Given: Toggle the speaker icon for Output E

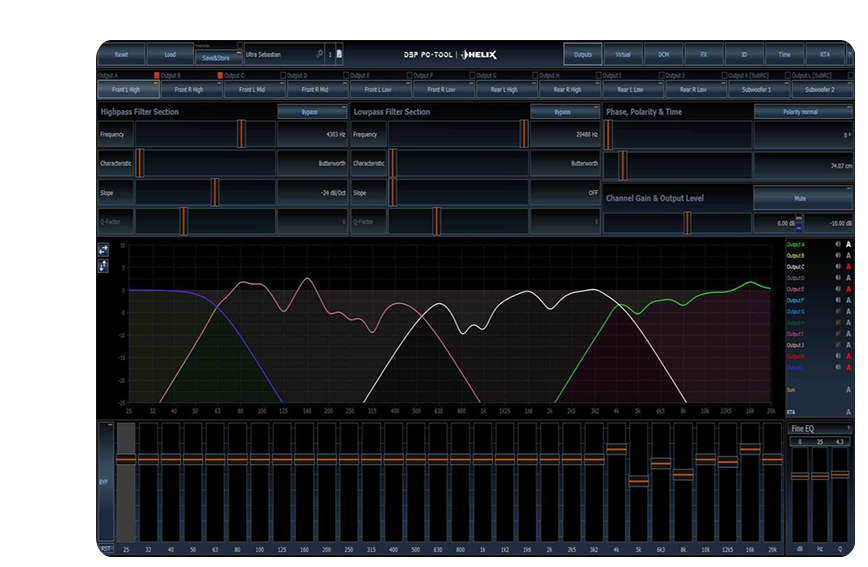Looking at the screenshot, I should 837,289.
